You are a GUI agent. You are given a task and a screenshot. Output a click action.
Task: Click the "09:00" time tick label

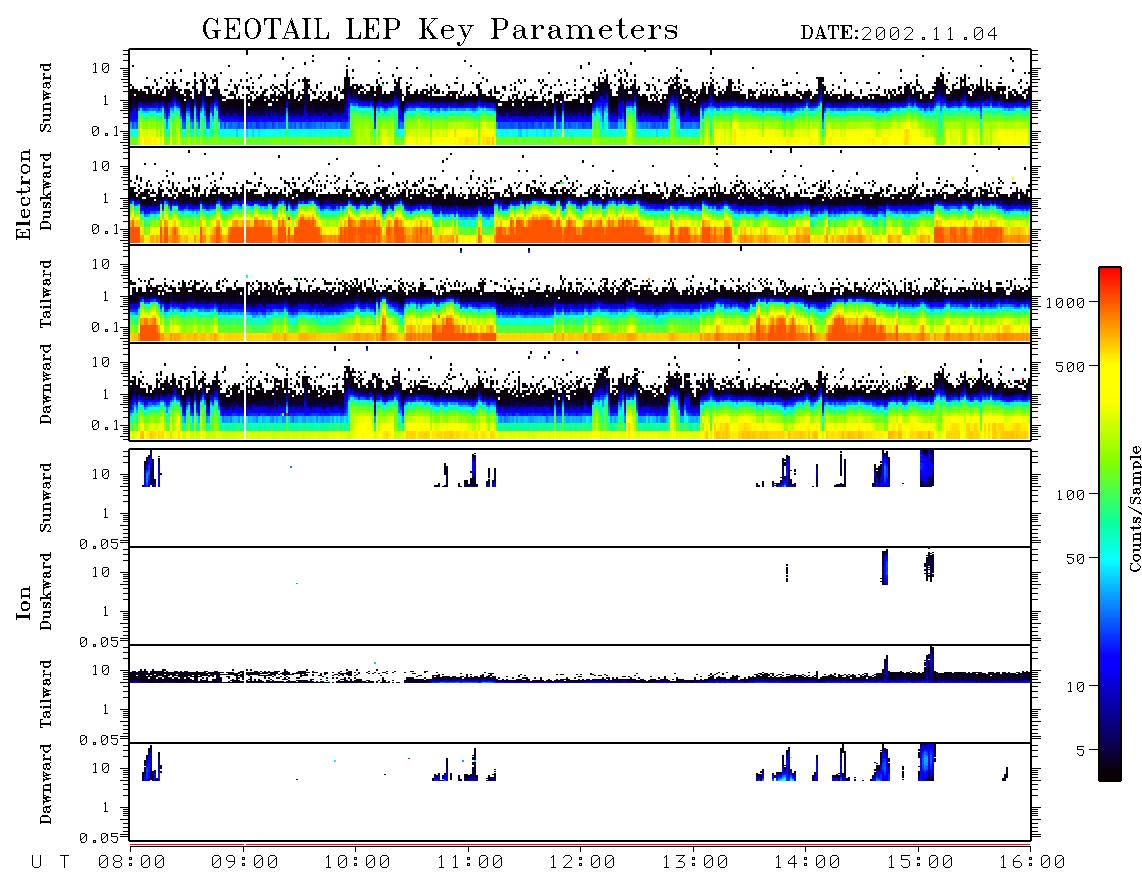pyautogui.click(x=245, y=862)
